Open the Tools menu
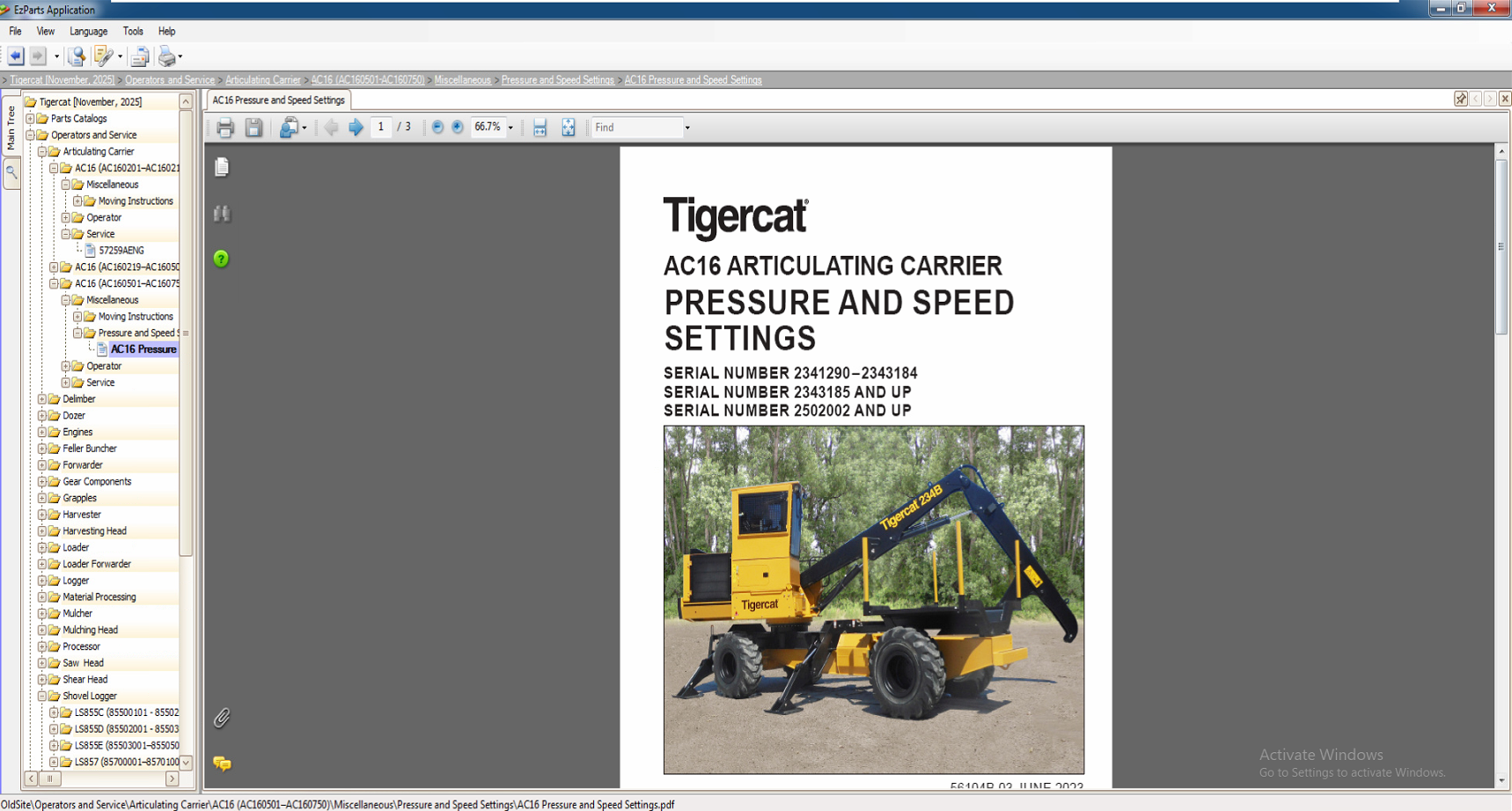1512x811 pixels. pos(133,31)
